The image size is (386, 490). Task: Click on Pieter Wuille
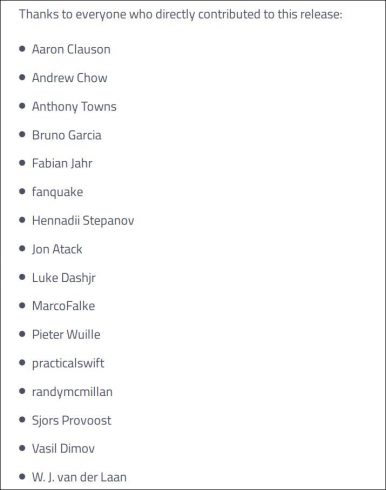click(x=66, y=334)
